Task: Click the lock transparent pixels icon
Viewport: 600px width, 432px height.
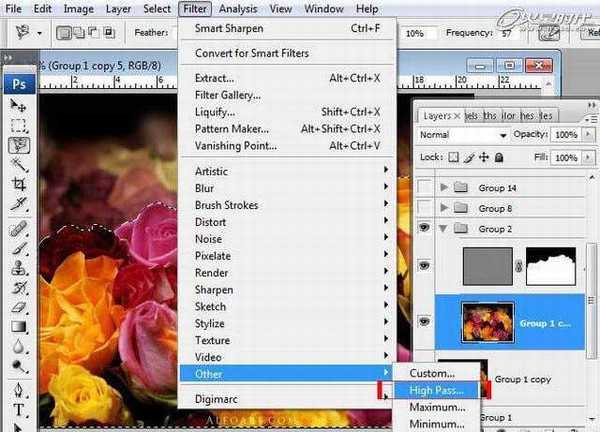Action: tap(454, 157)
